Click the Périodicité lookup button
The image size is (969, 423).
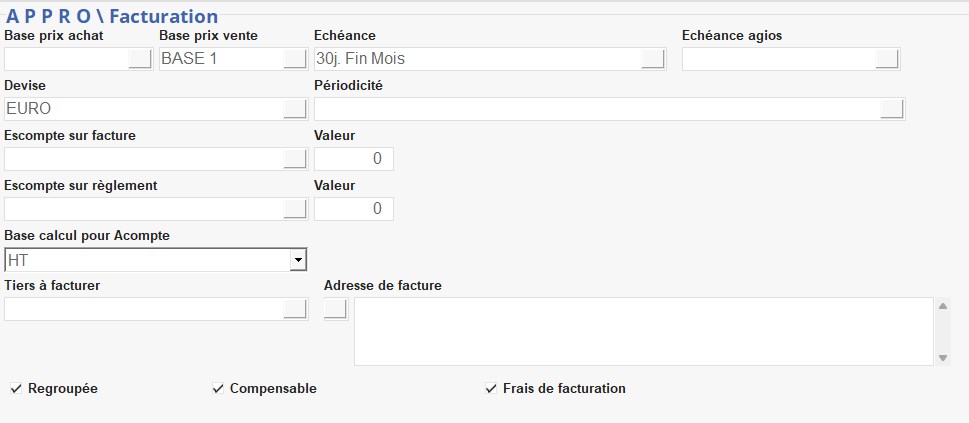coord(892,108)
